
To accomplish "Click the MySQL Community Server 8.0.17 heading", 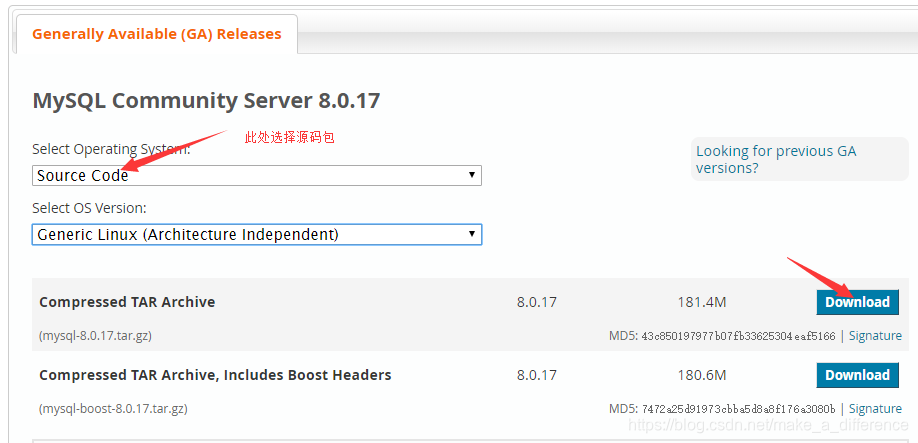I will pos(206,101).
